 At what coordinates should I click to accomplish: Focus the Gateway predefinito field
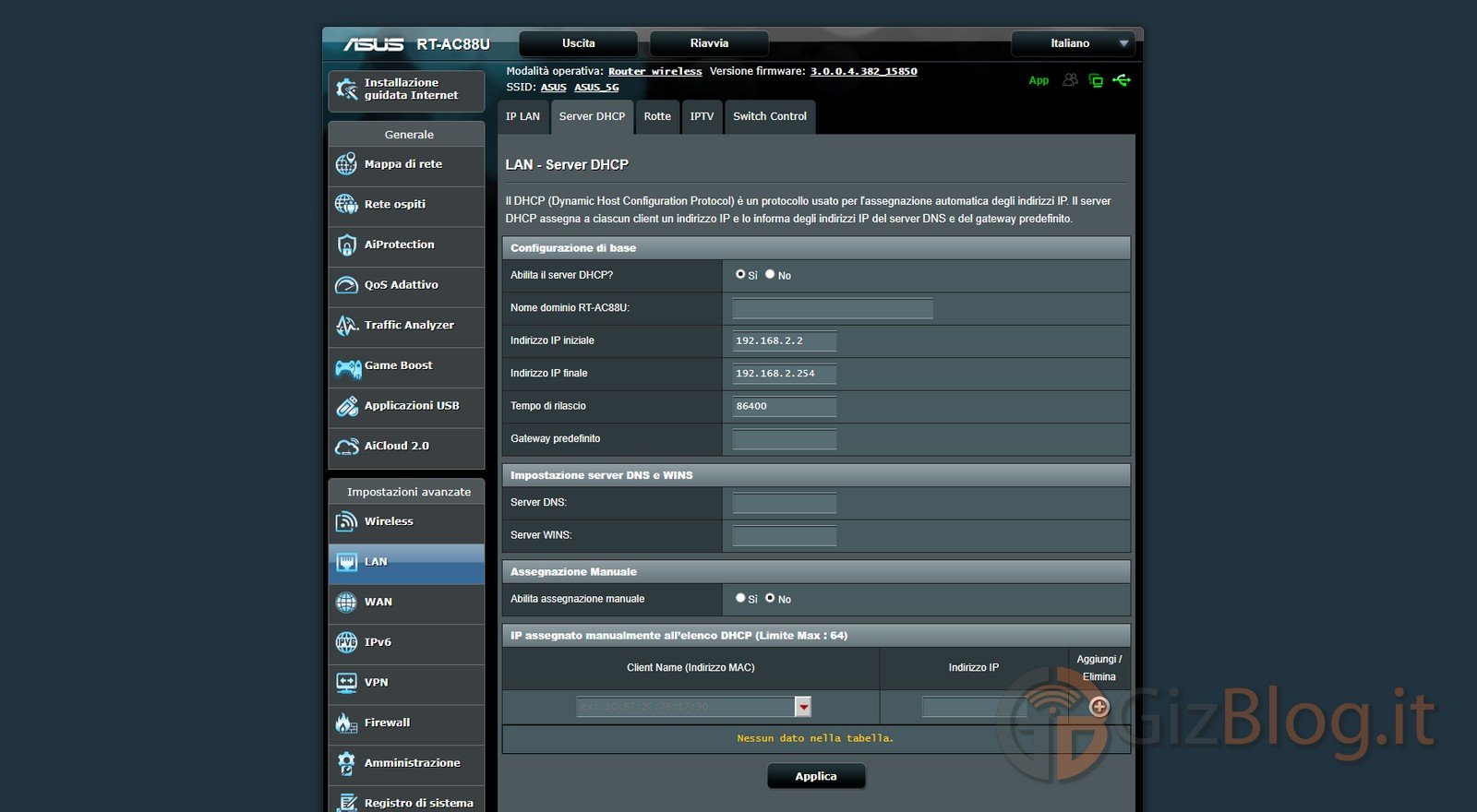(x=785, y=439)
